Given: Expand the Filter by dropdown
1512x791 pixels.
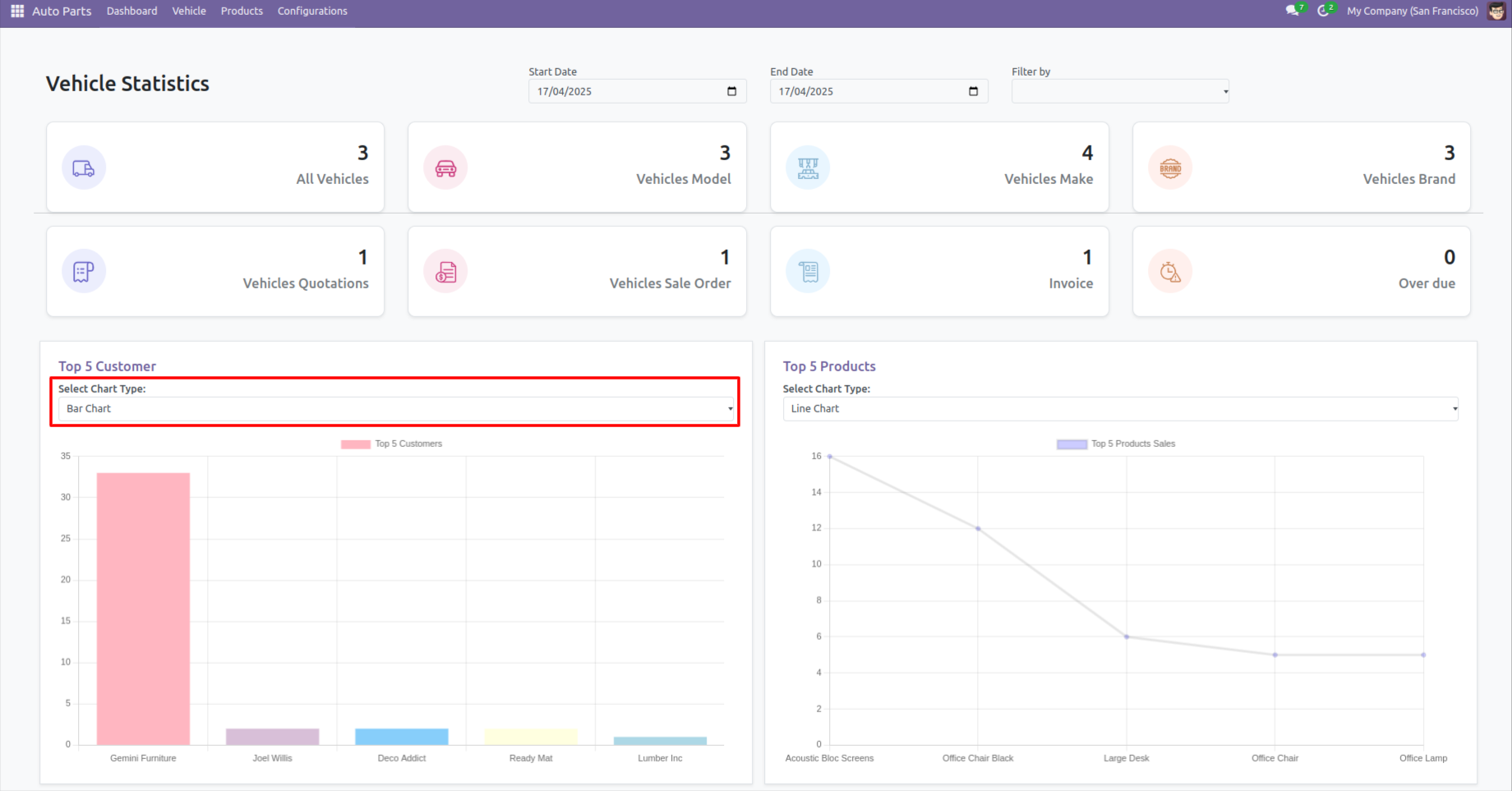Looking at the screenshot, I should (x=1120, y=91).
